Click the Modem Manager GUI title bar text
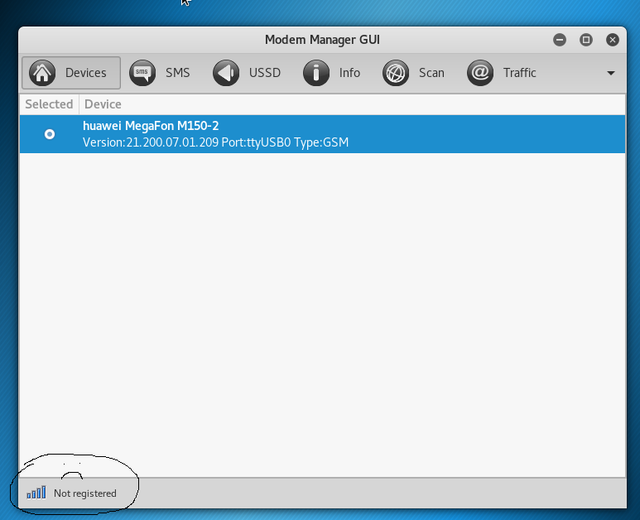Screen dimensions: 640x520 click(322, 40)
